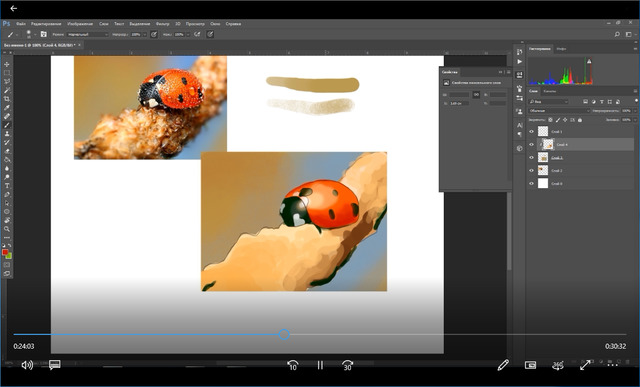Toggle pressure for size button
This screenshot has width=640, height=387.
pyautogui.click(x=210, y=34)
